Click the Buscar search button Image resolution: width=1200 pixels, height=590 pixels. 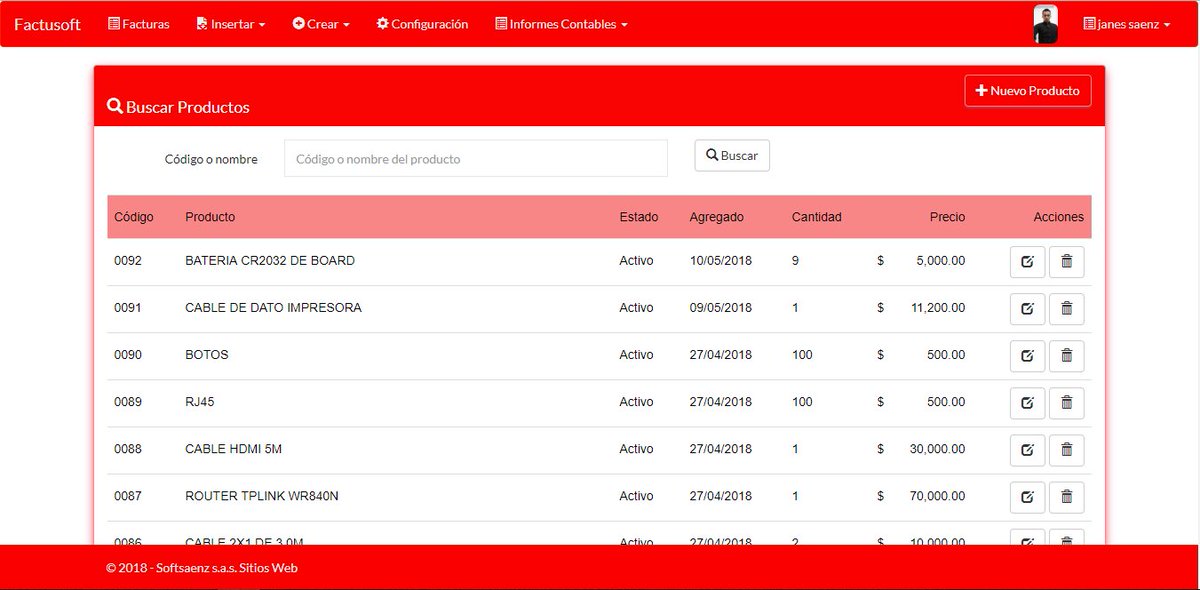pos(732,155)
